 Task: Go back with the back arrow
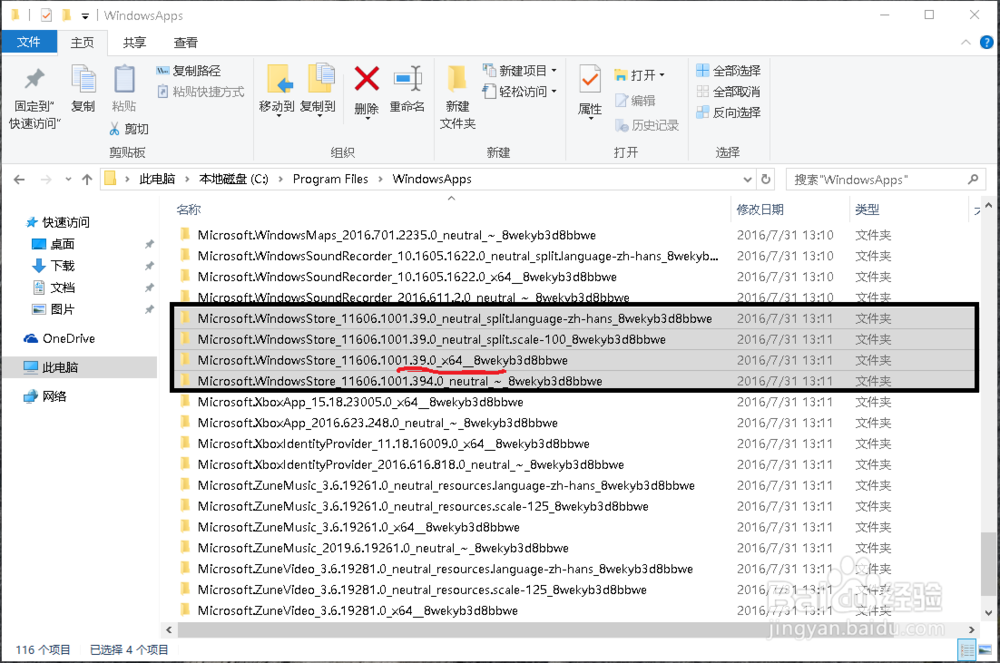[20, 180]
